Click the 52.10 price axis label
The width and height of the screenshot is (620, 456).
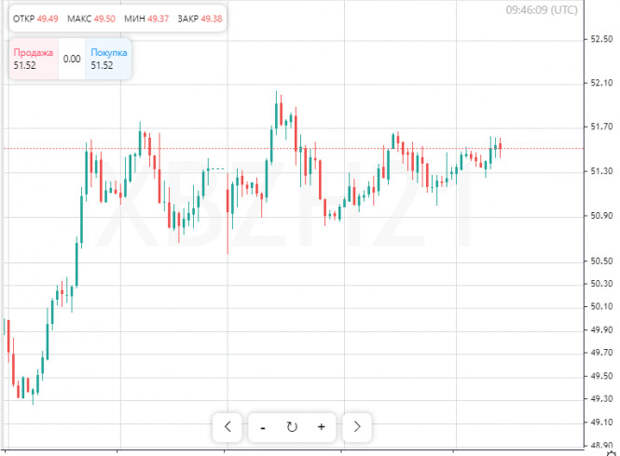tap(601, 83)
